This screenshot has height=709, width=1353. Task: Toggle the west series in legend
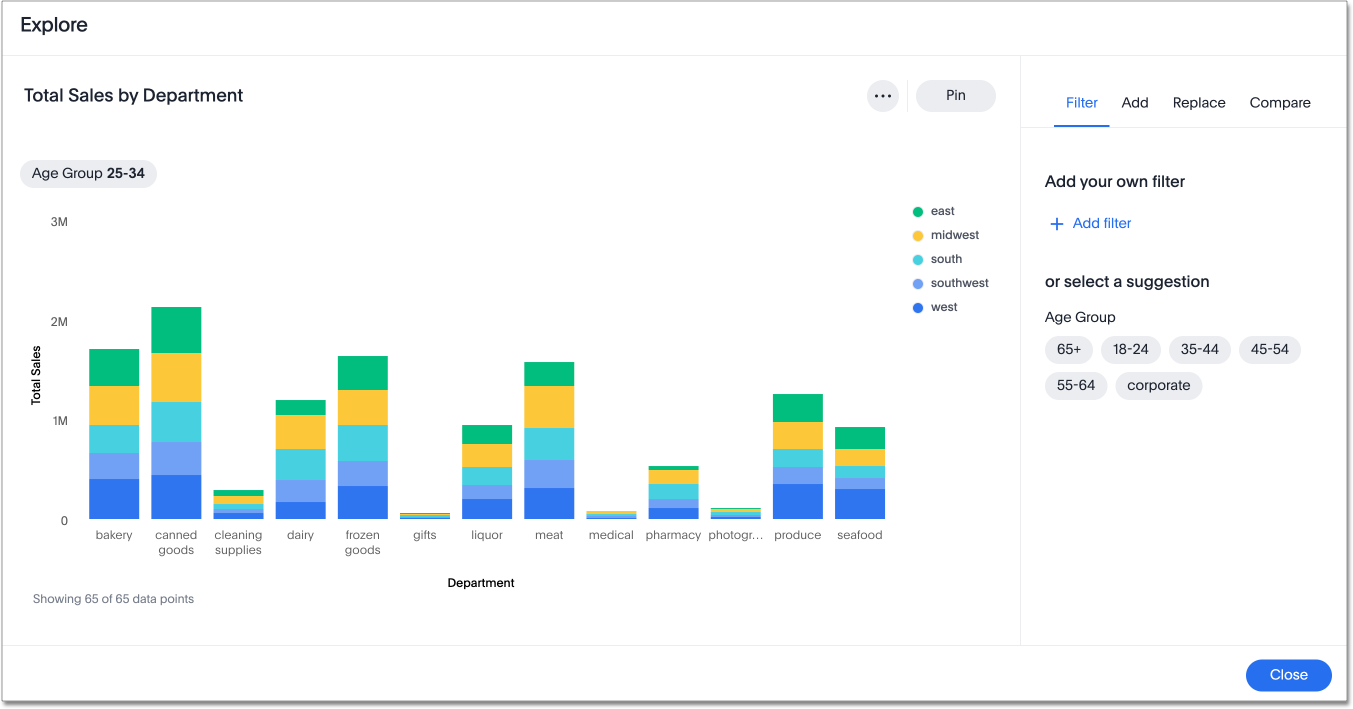click(943, 308)
